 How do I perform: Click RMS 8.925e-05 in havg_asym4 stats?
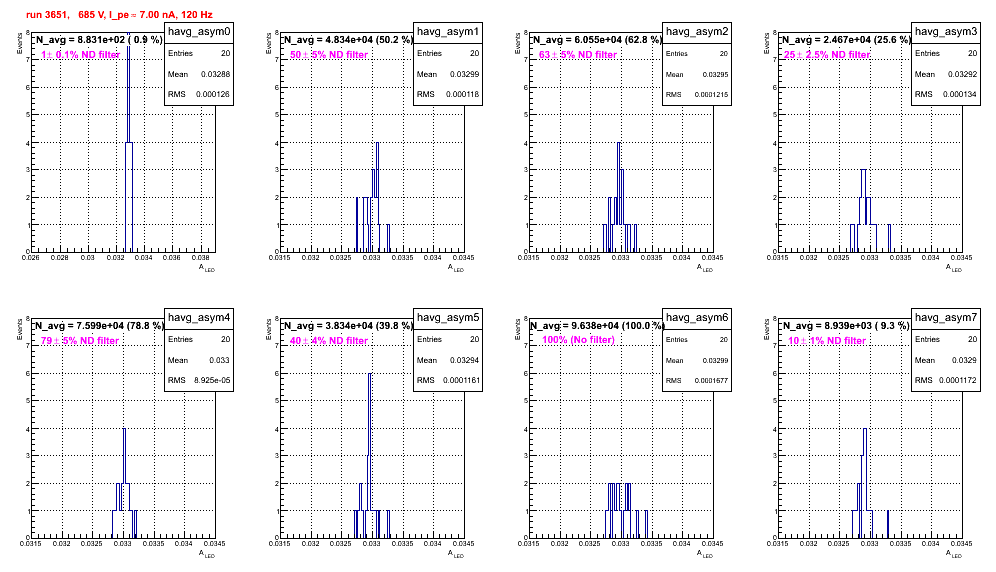click(x=199, y=381)
